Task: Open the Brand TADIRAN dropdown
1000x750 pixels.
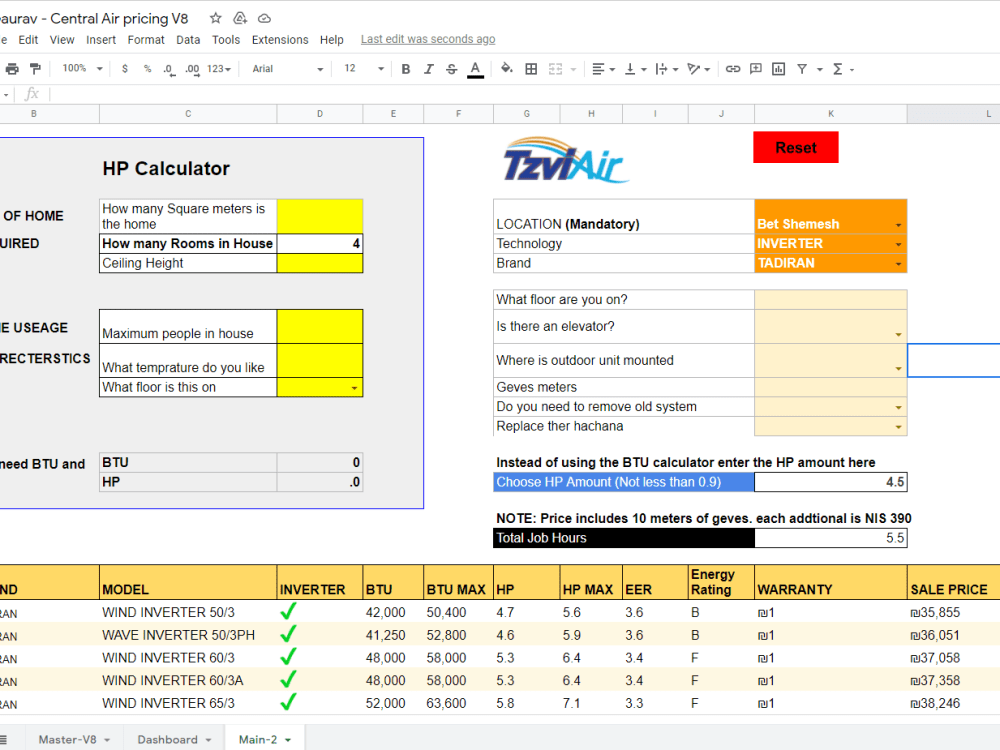Action: coord(898,263)
